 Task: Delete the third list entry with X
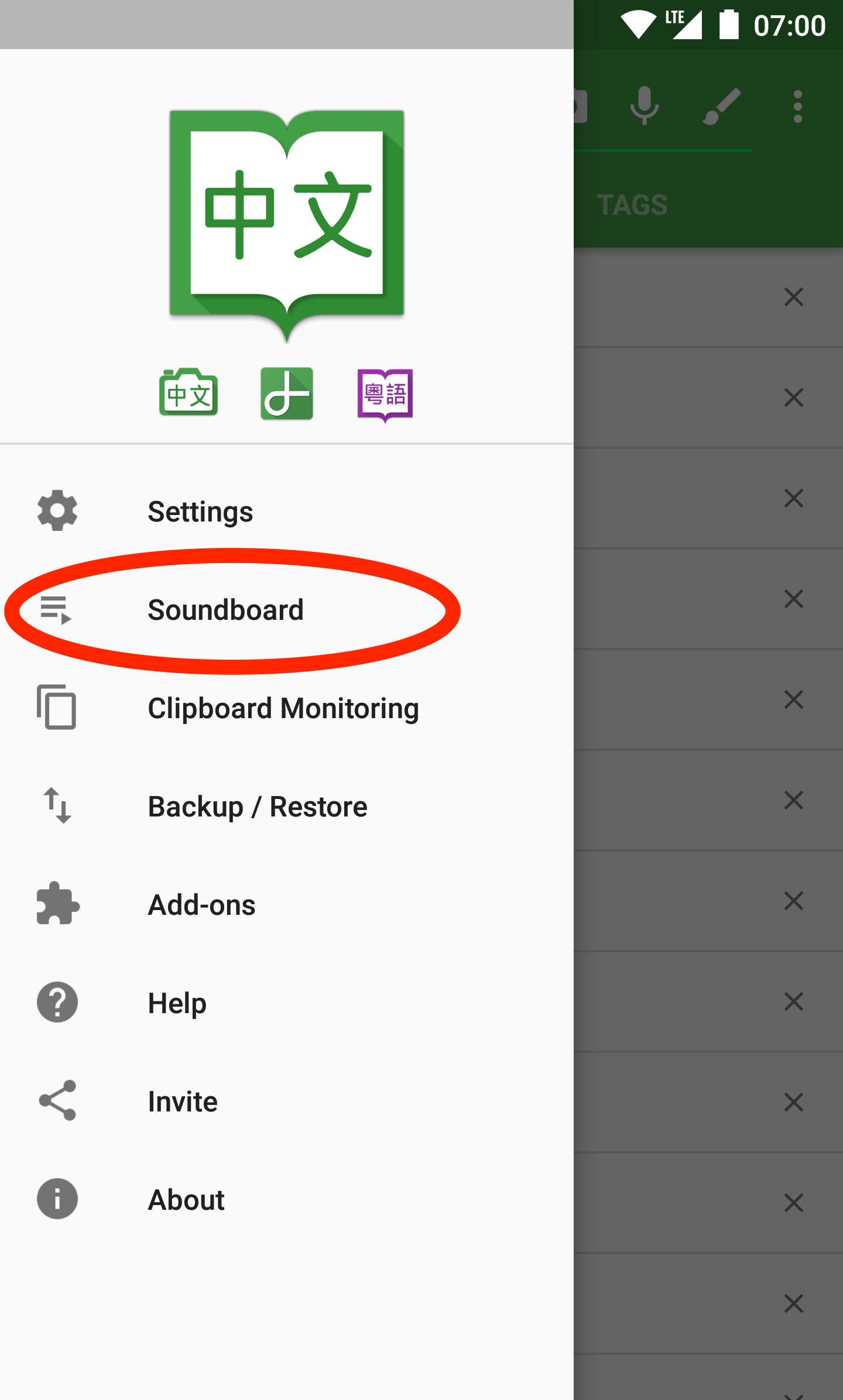[794, 498]
